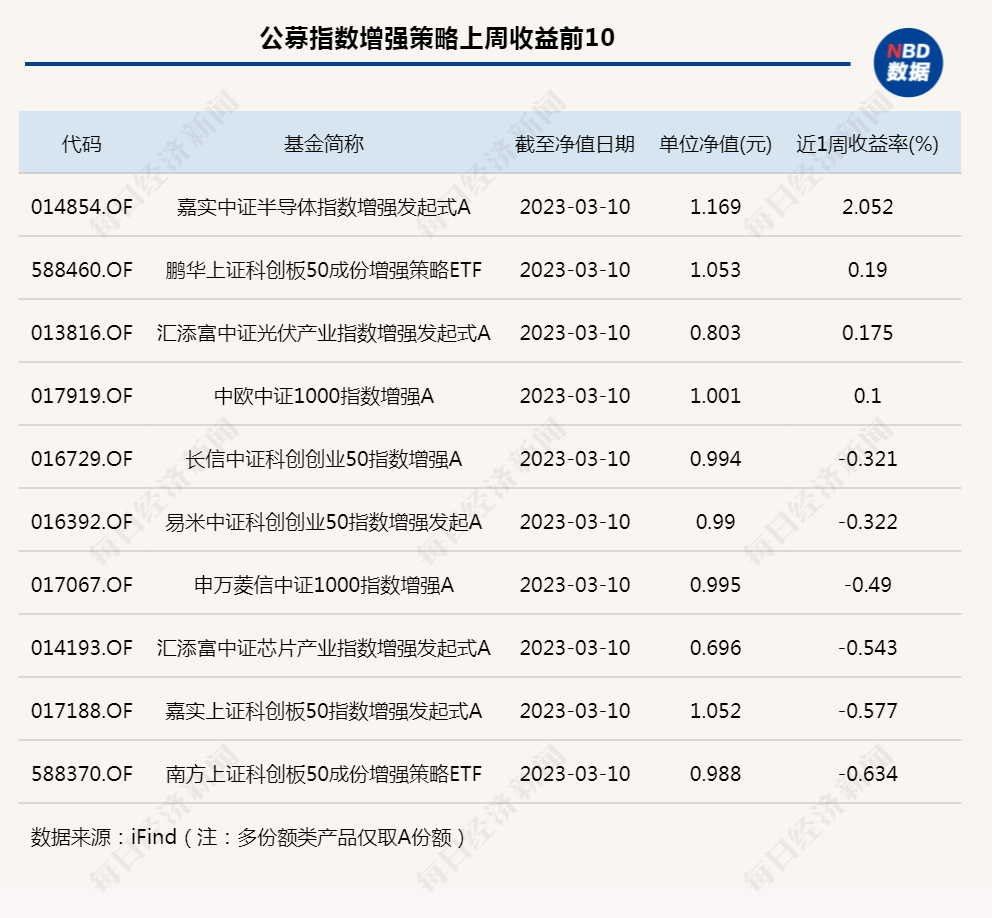The image size is (992, 918).
Task: Click fund code 016729.OF
Action: pyautogui.click(x=81, y=459)
